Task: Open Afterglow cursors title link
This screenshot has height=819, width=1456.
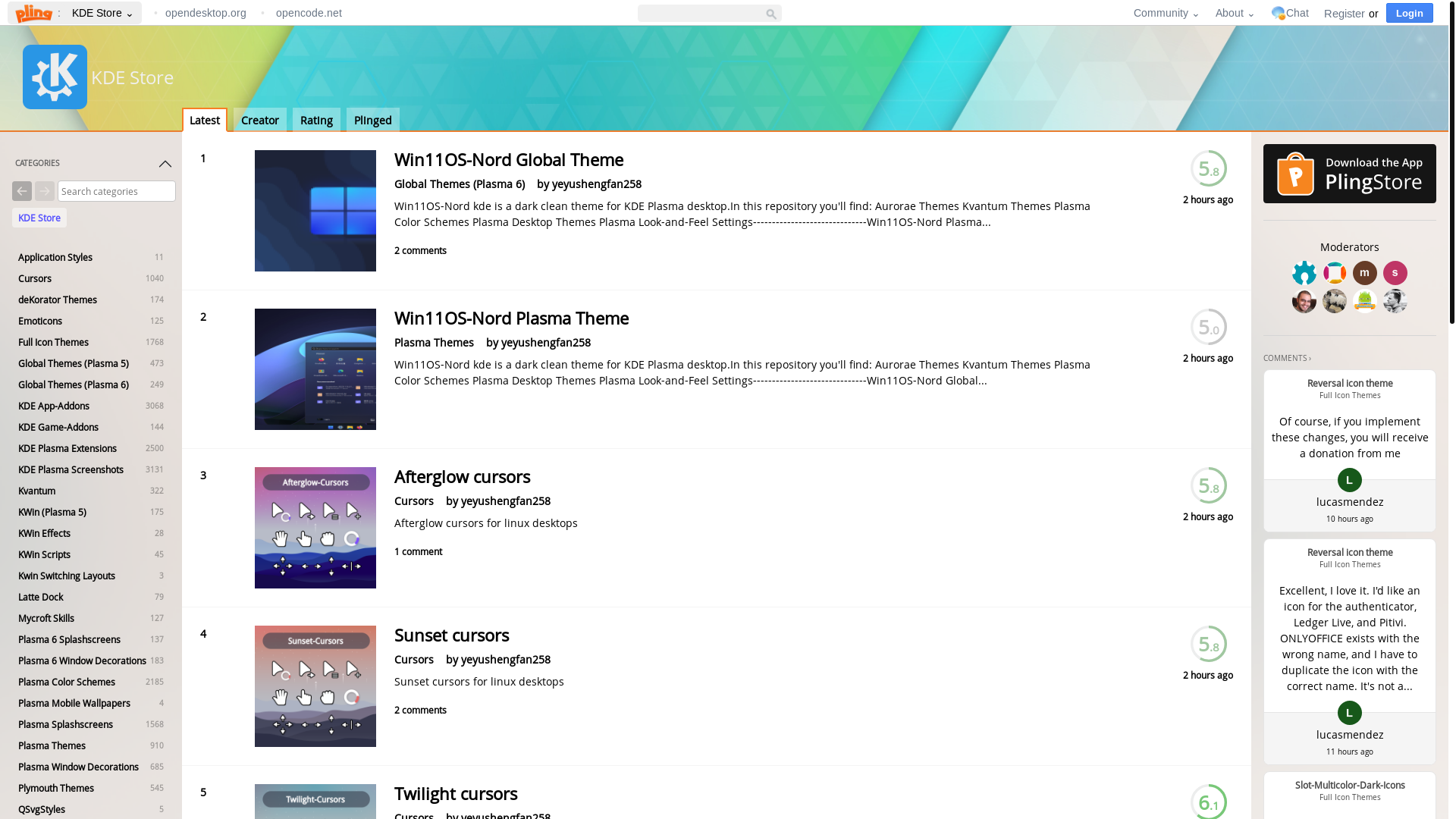Action: [462, 477]
